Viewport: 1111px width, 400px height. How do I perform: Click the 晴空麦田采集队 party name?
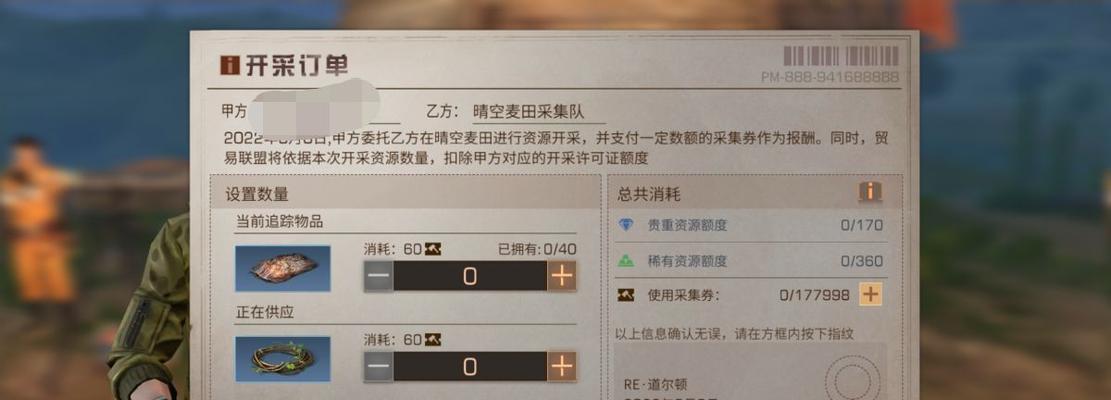coord(529,111)
